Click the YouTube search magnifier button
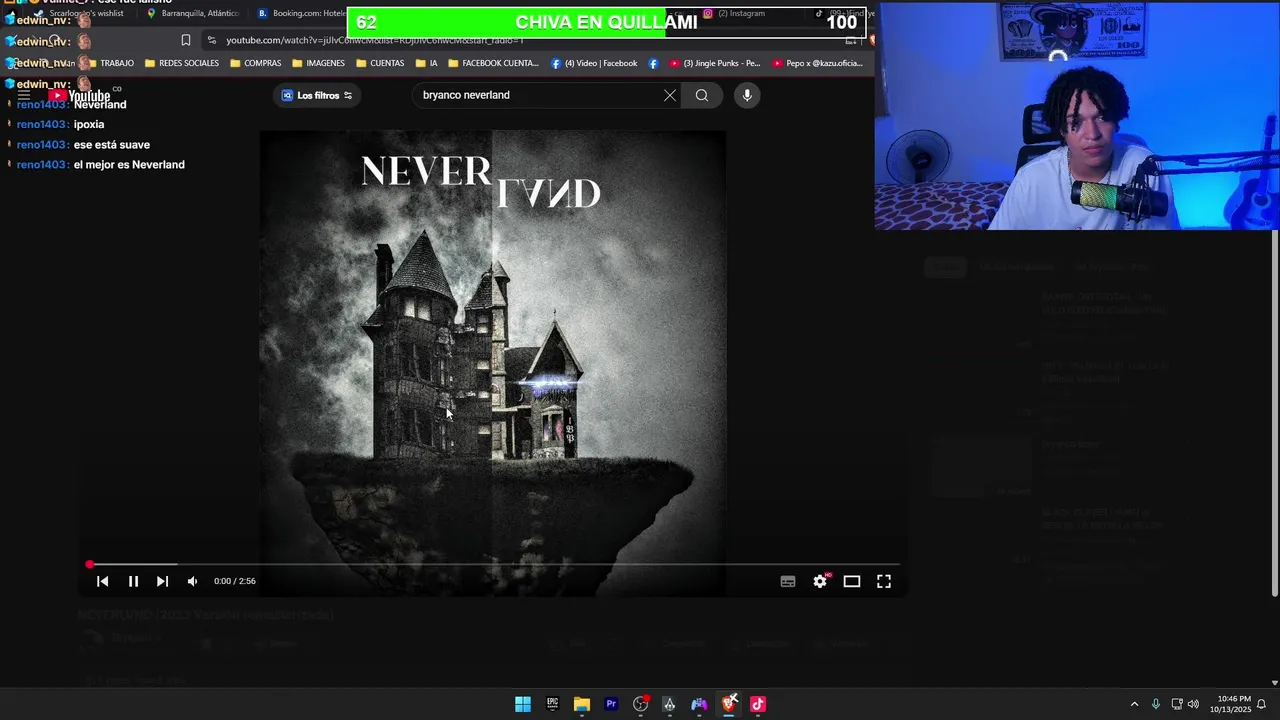 coord(702,95)
